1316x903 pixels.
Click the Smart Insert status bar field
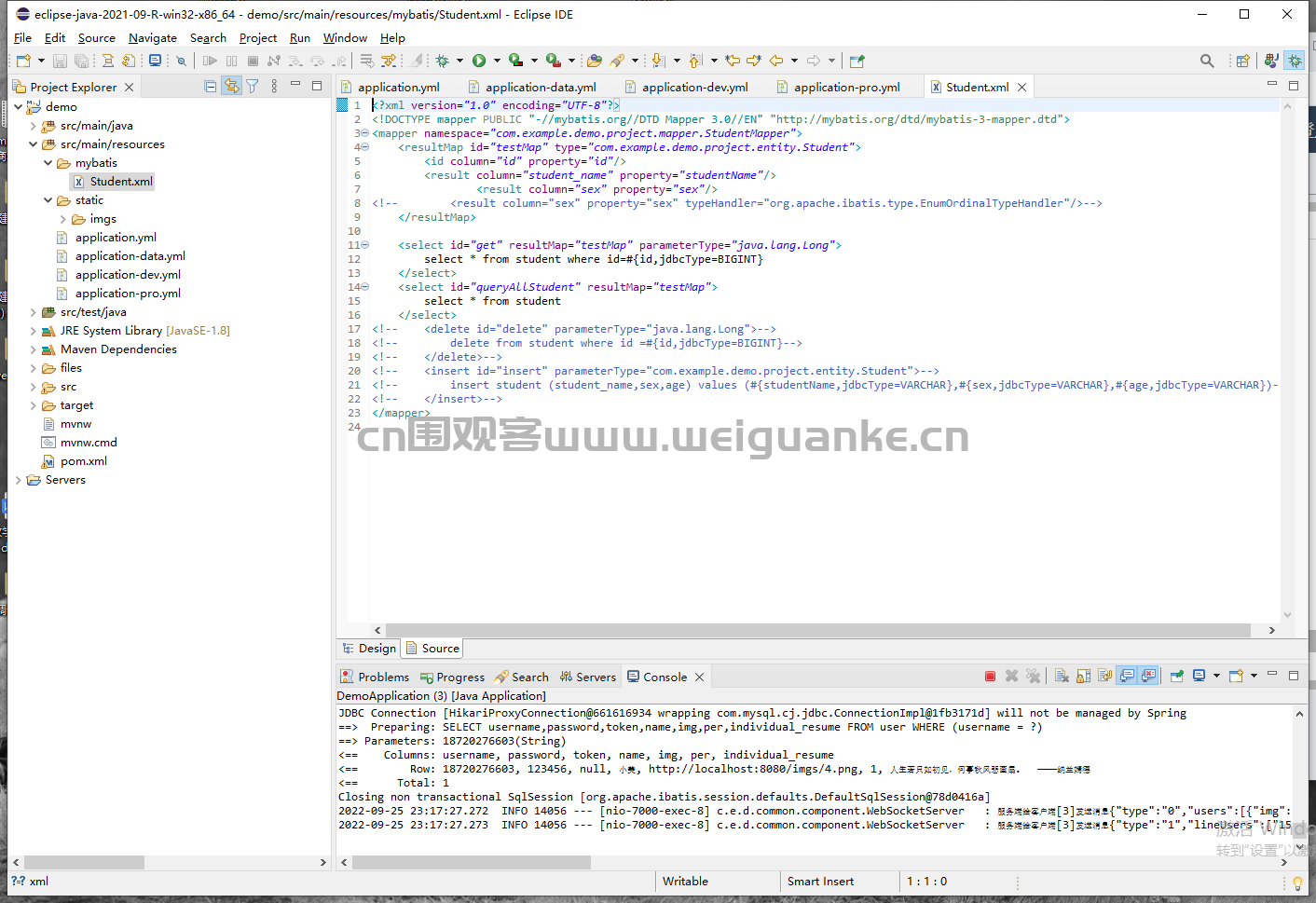pos(820,882)
